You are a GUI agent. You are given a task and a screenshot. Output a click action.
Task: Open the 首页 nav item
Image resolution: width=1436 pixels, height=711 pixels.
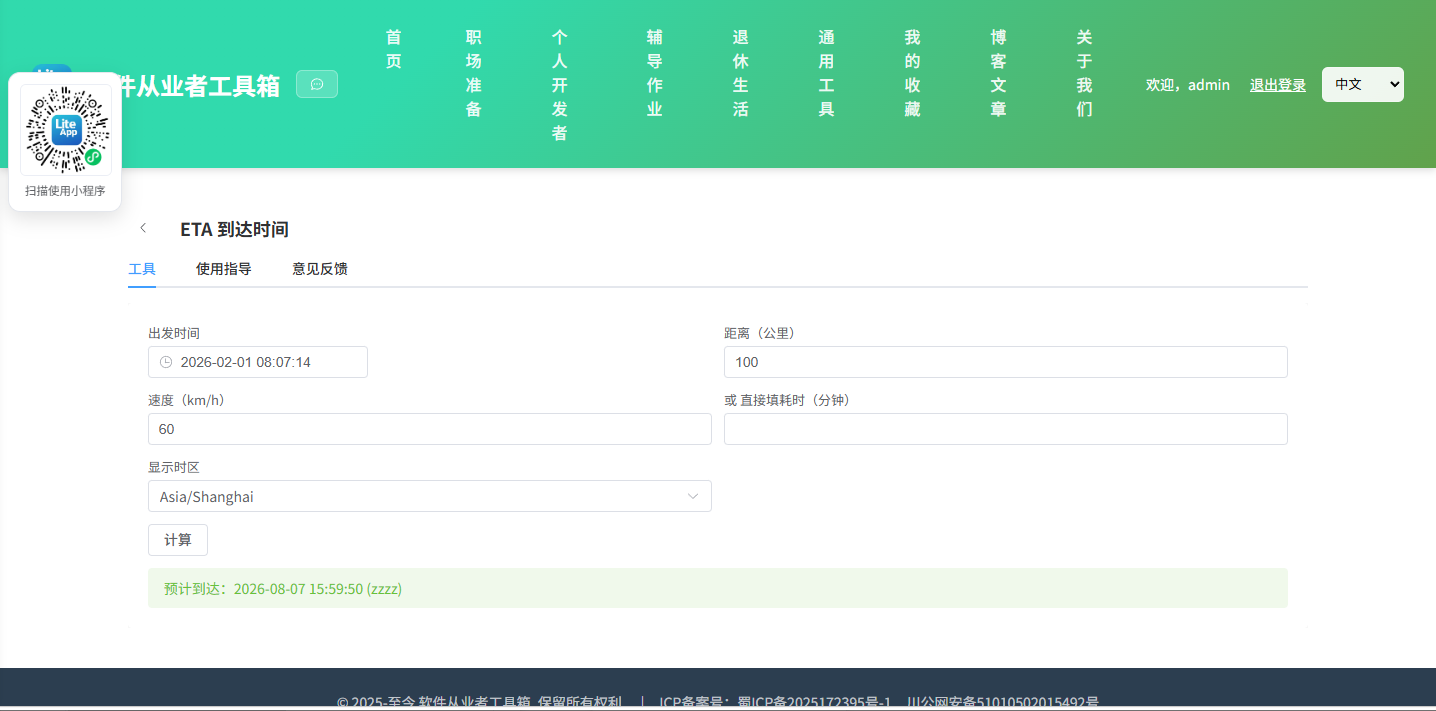pos(394,49)
